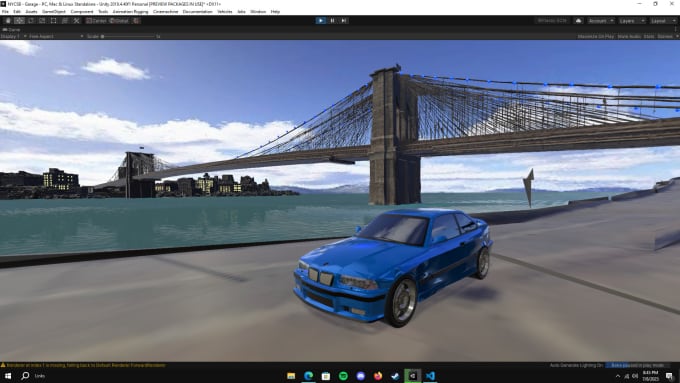Open the Account dropdown

(600, 20)
